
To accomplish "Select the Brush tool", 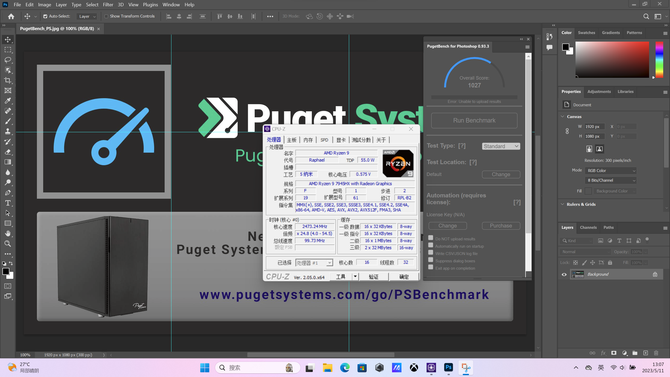I will point(8,121).
